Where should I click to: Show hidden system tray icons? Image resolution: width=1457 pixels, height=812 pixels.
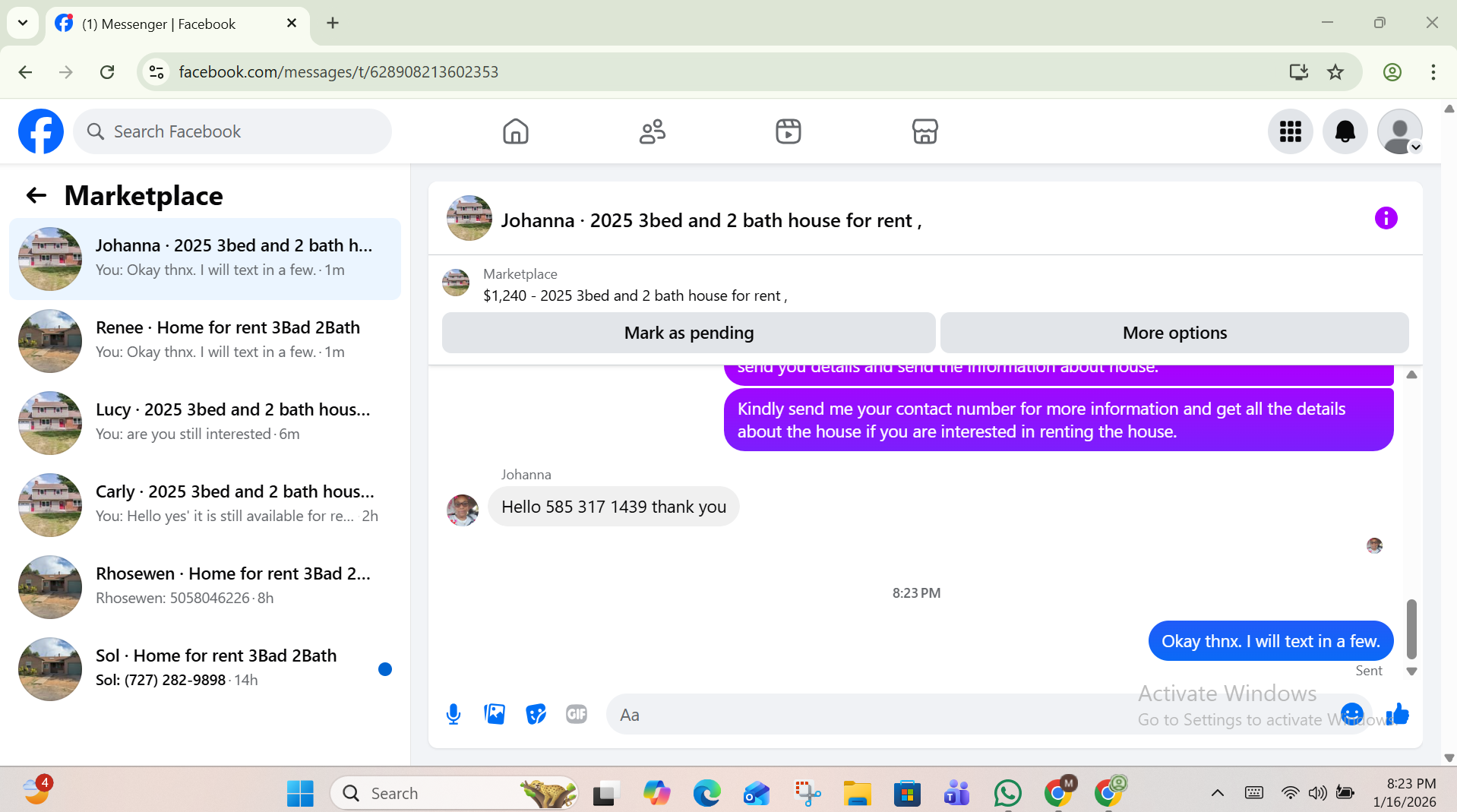tap(1217, 793)
